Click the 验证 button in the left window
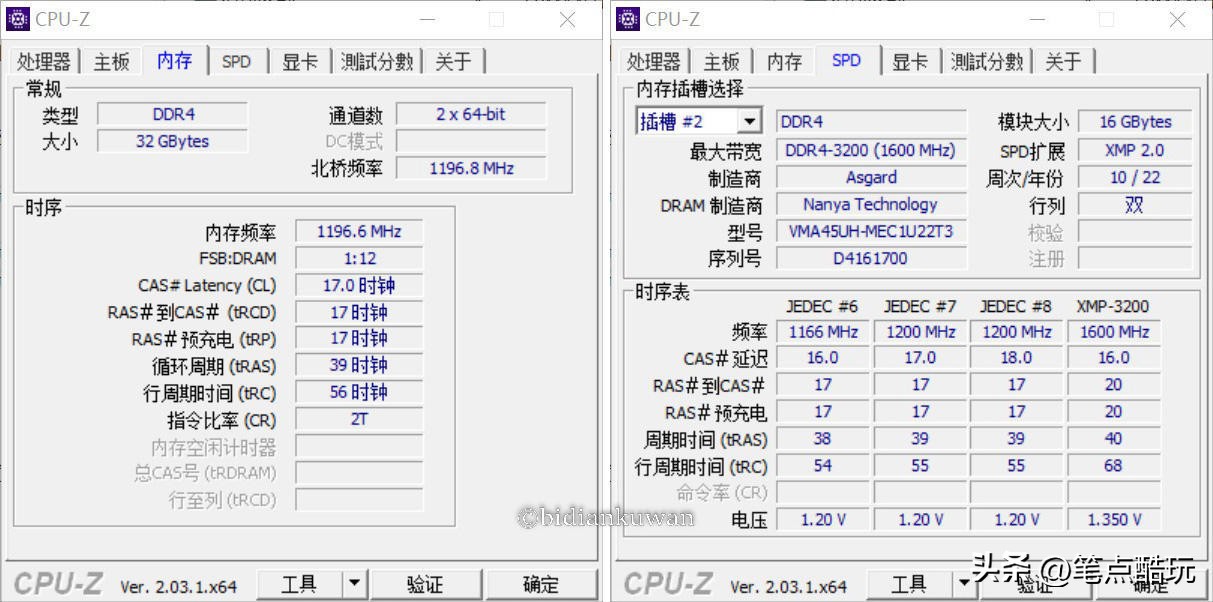This screenshot has width=1213, height=602. [x=426, y=584]
